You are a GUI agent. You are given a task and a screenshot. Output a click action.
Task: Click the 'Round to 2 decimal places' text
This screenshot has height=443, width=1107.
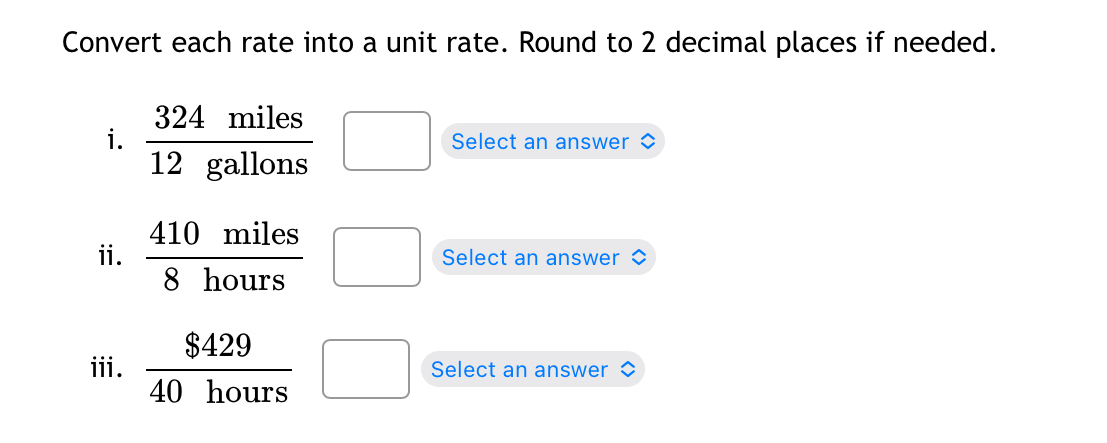click(682, 44)
